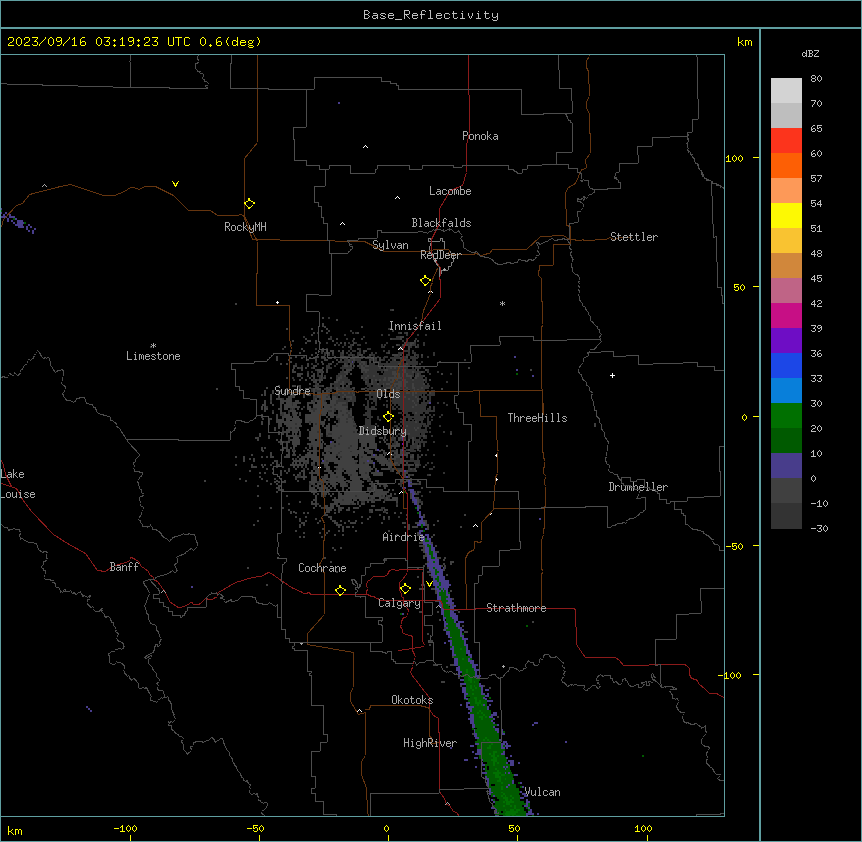The height and width of the screenshot is (842, 862).
Task: Click the 80 value at legend top
Action: [x=816, y=79]
